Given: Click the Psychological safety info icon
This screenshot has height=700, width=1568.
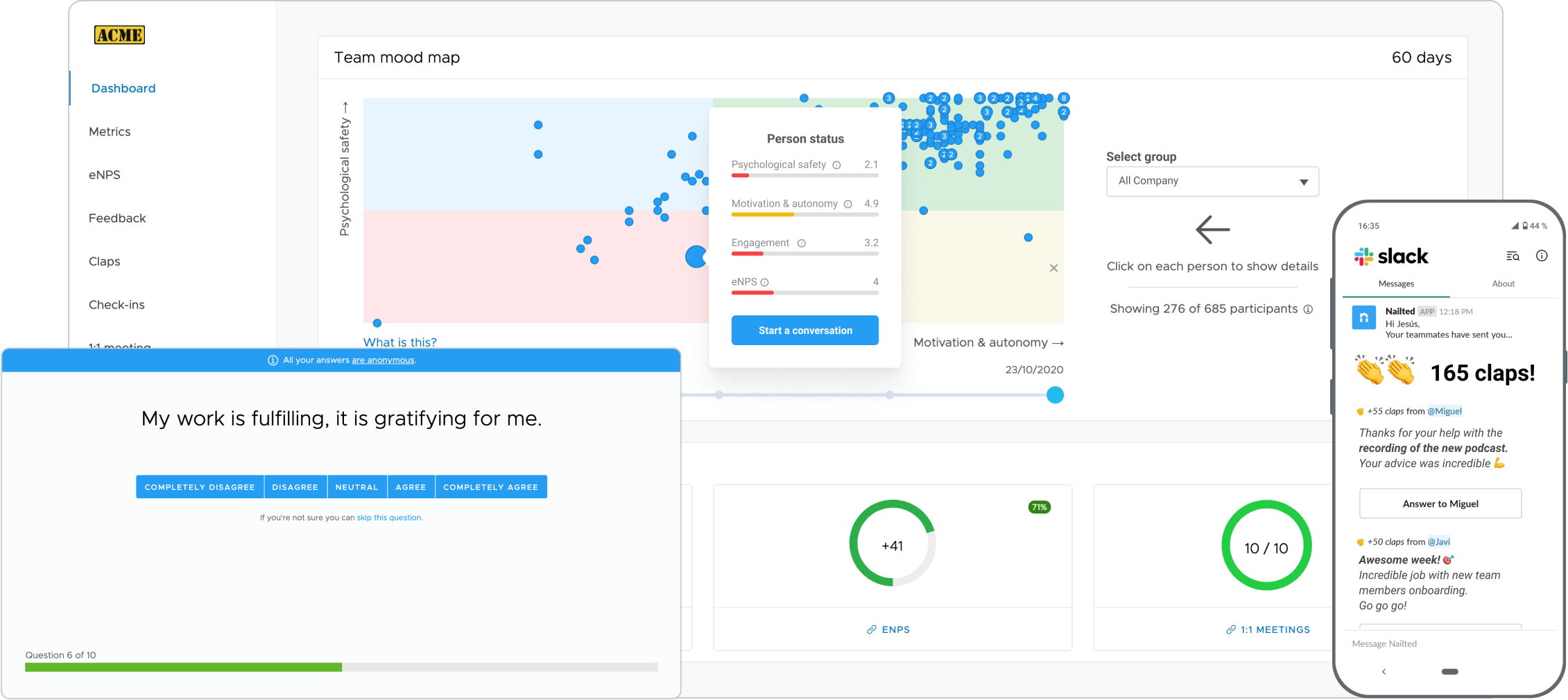Looking at the screenshot, I should point(836,165).
